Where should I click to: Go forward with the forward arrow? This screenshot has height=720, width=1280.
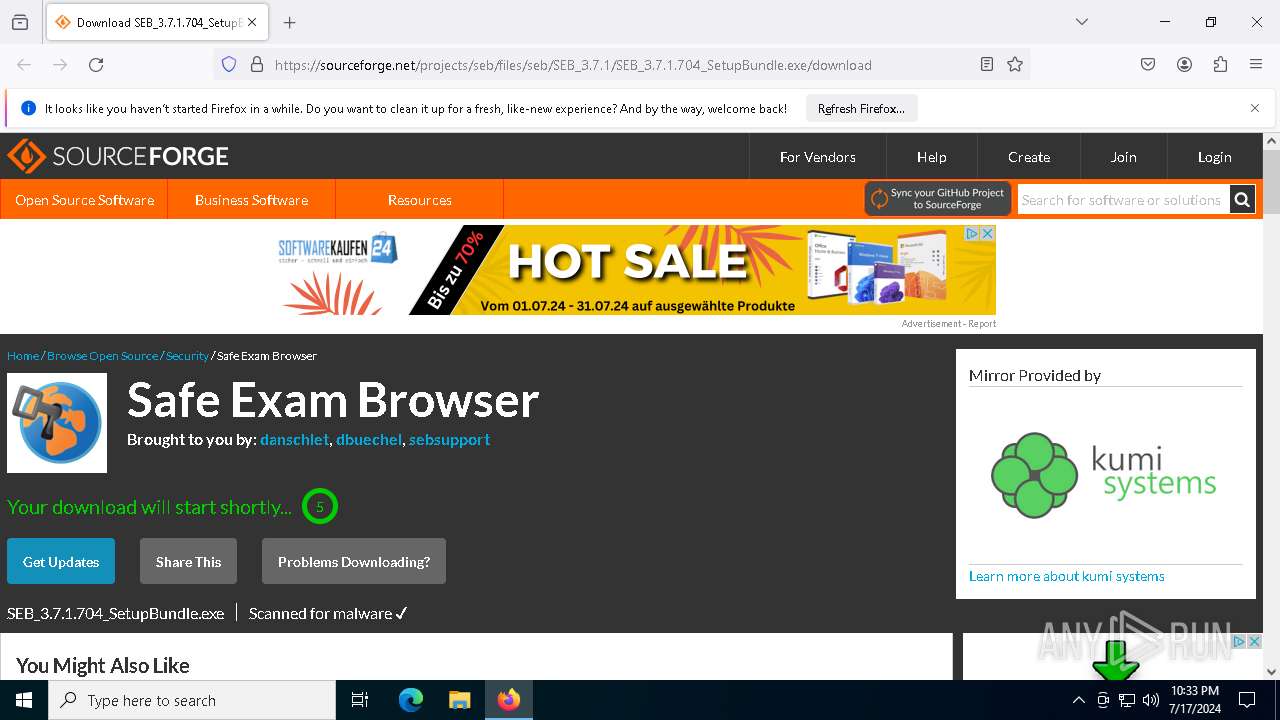[60, 65]
